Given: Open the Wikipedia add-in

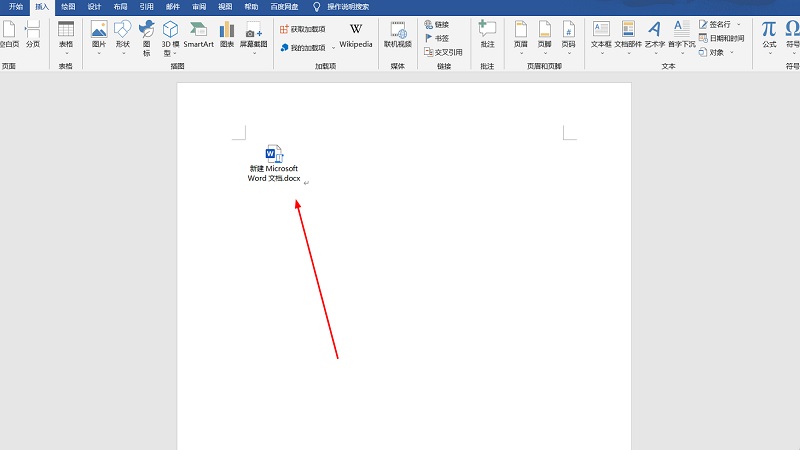Looking at the screenshot, I should (356, 35).
